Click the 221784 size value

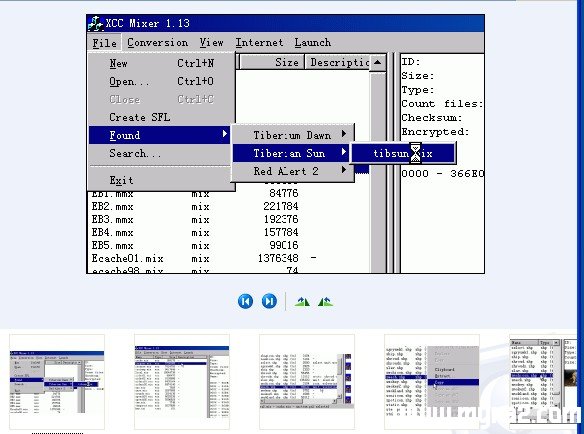tap(280, 206)
